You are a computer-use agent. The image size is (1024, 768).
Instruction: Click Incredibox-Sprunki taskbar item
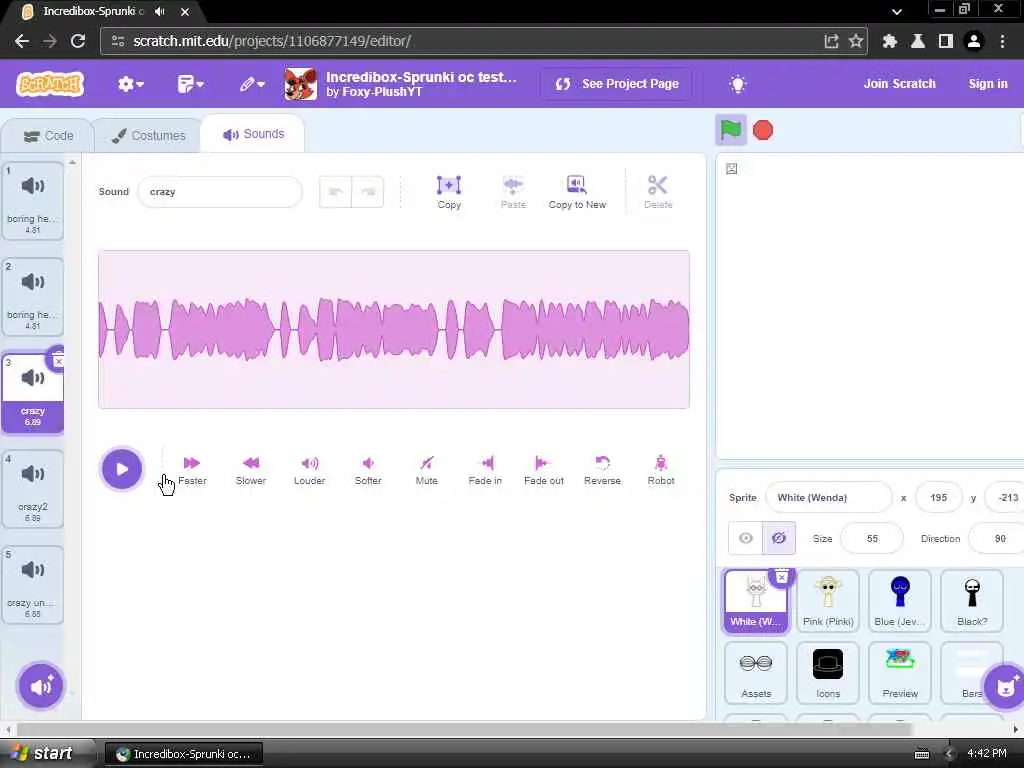click(x=184, y=754)
